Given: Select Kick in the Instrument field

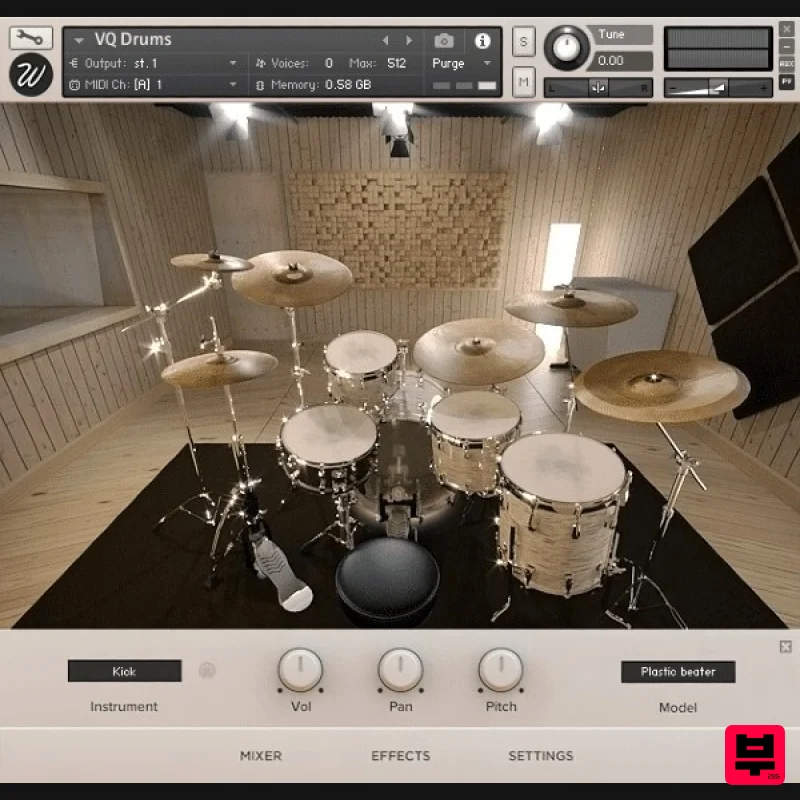Looking at the screenshot, I should (124, 671).
